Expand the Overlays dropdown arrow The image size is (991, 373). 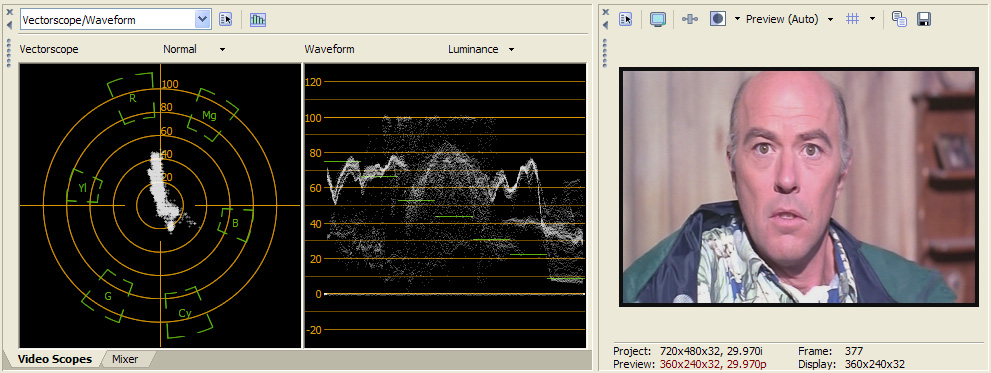click(x=872, y=20)
